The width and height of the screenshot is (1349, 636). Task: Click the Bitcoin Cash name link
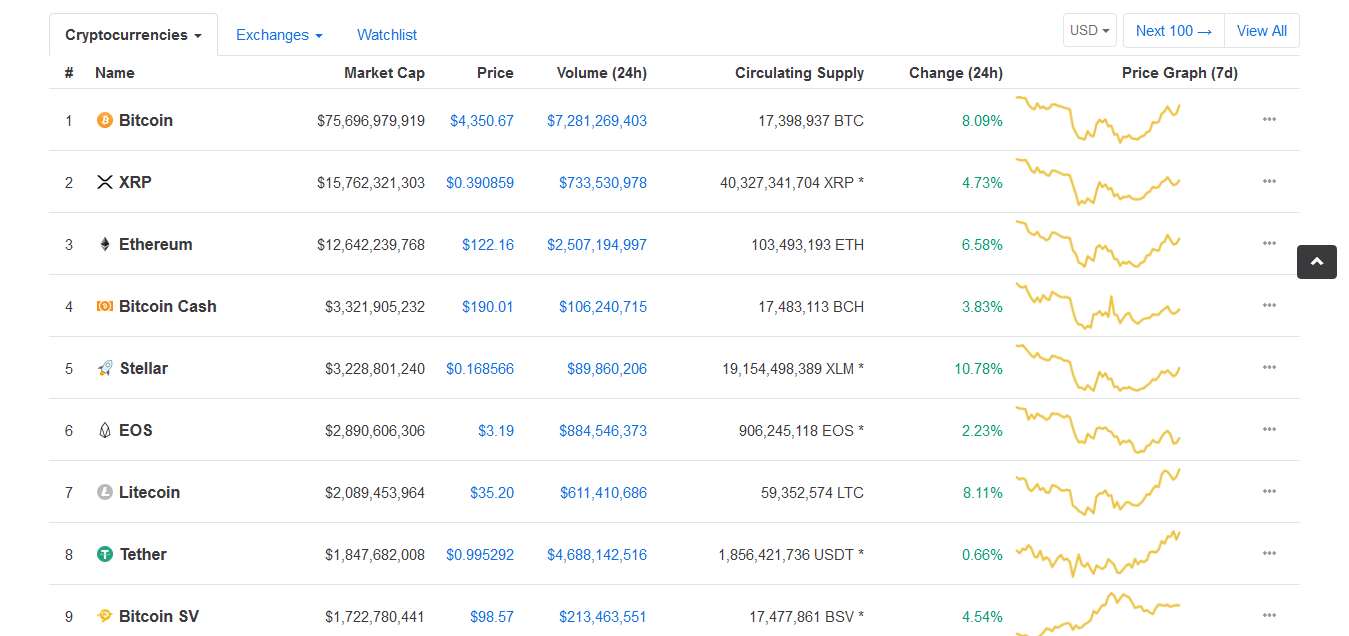point(168,306)
